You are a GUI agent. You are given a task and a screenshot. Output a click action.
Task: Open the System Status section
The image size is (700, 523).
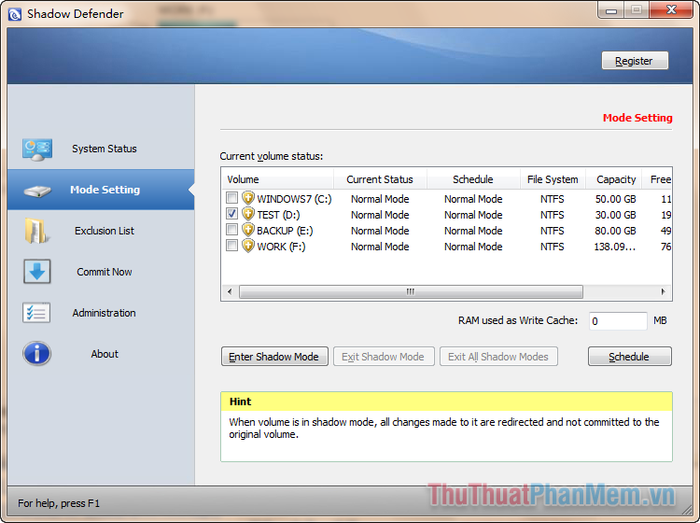click(101, 149)
